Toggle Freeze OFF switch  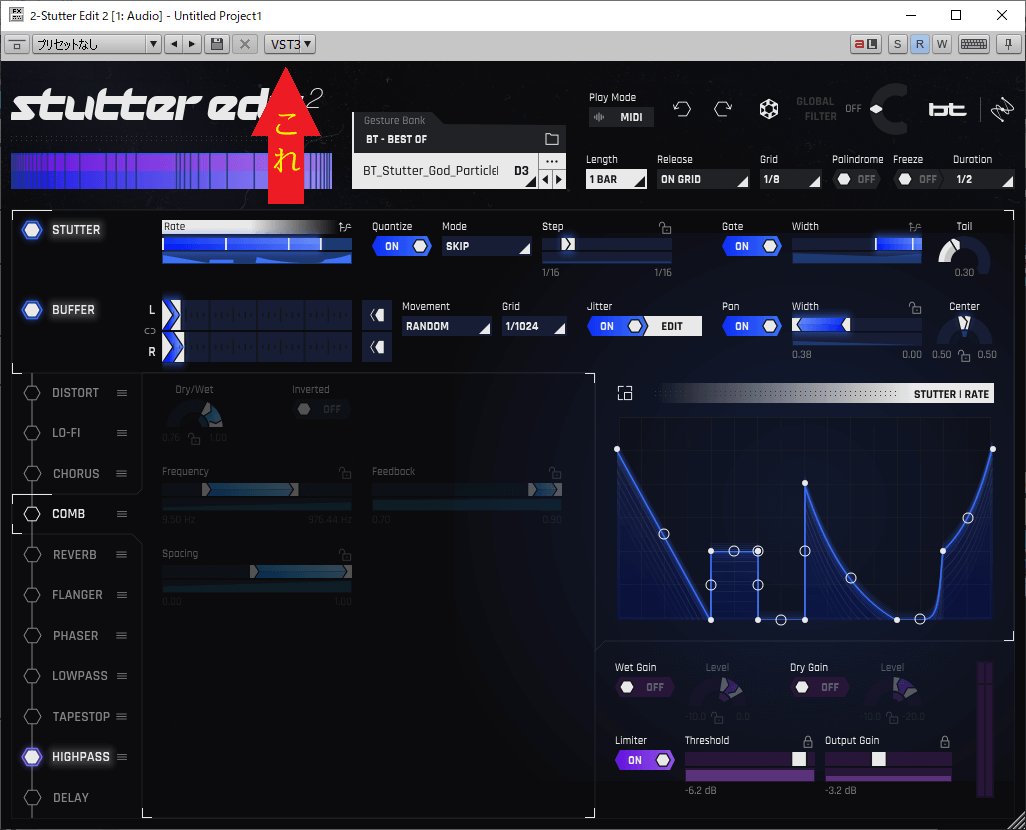pos(917,179)
